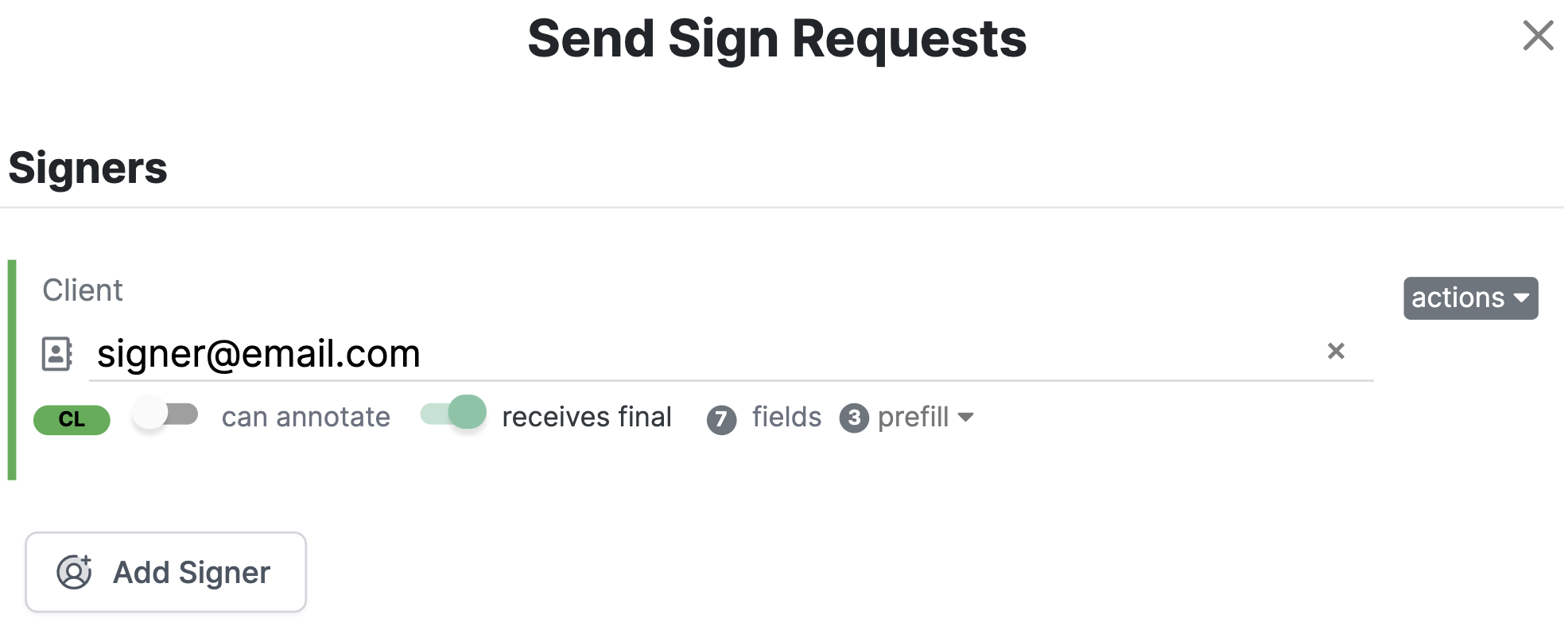
Task: Add Signer button
Action: coord(165,572)
